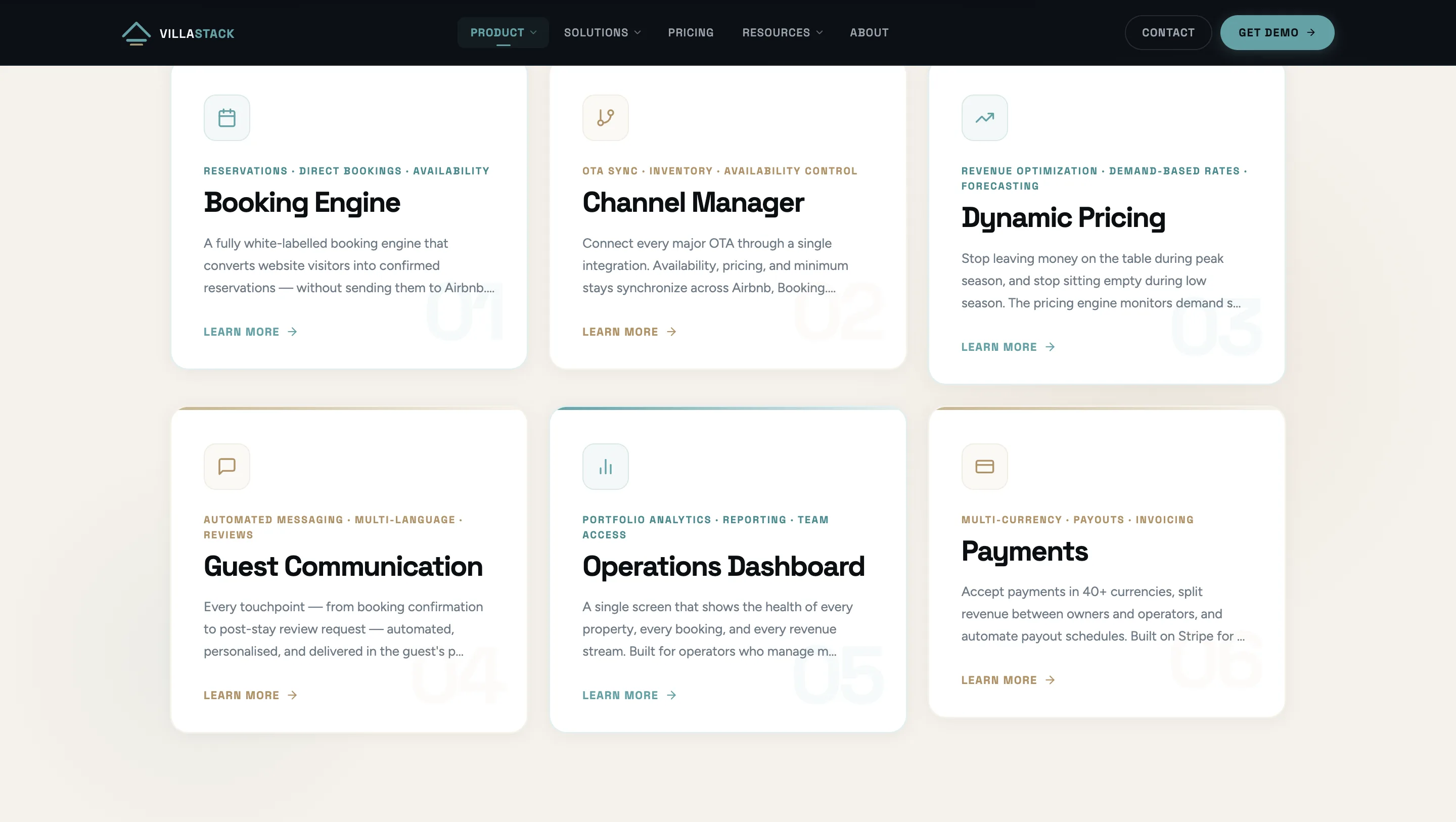The image size is (1456, 822).
Task: Click the chat bubble icon on Guest Communication card
Action: tap(226, 466)
